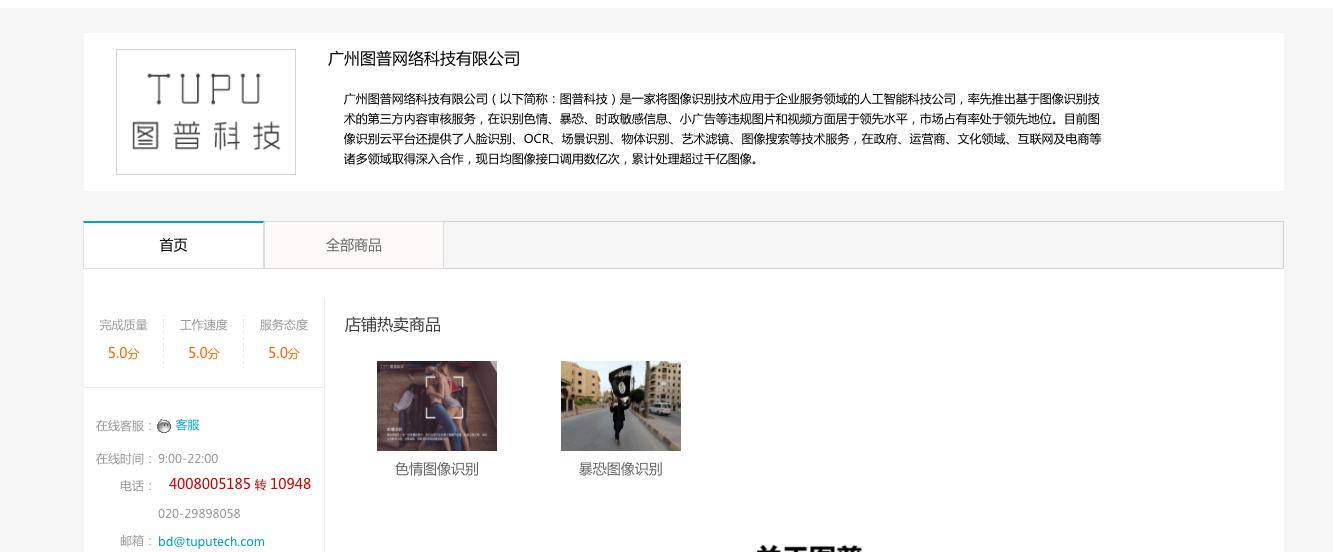Click the bd@tuputech.com email link
Image resolution: width=1333 pixels, height=552 pixels.
211,541
